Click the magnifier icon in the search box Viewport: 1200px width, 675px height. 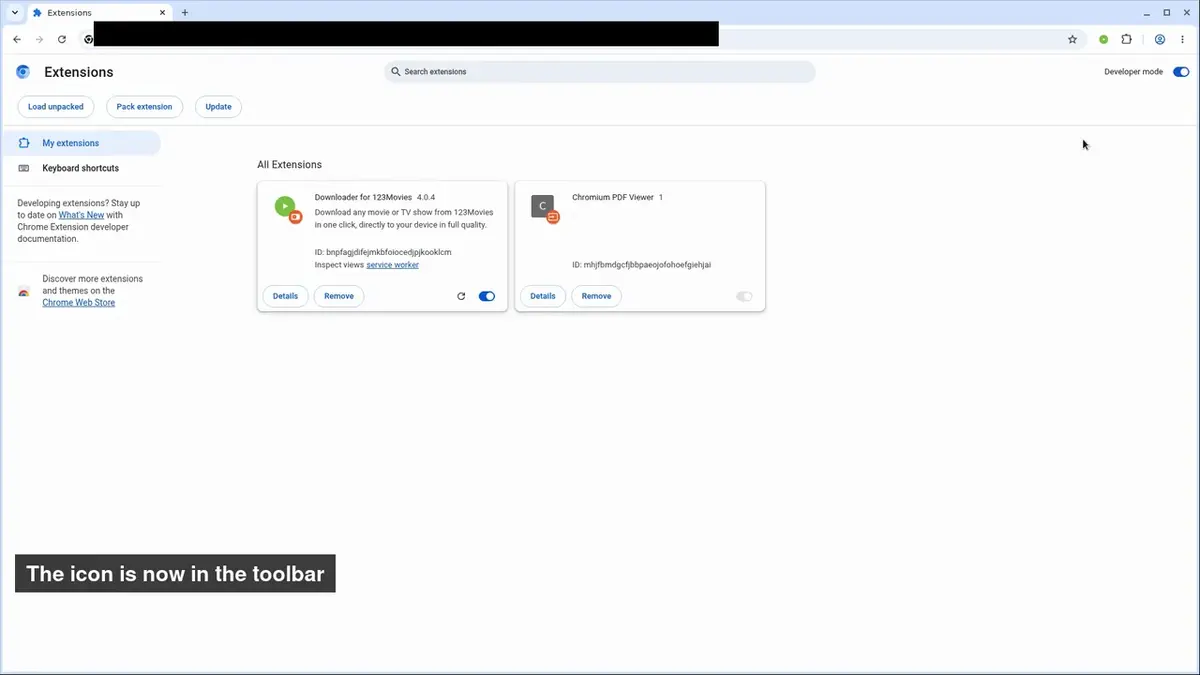[x=396, y=72]
